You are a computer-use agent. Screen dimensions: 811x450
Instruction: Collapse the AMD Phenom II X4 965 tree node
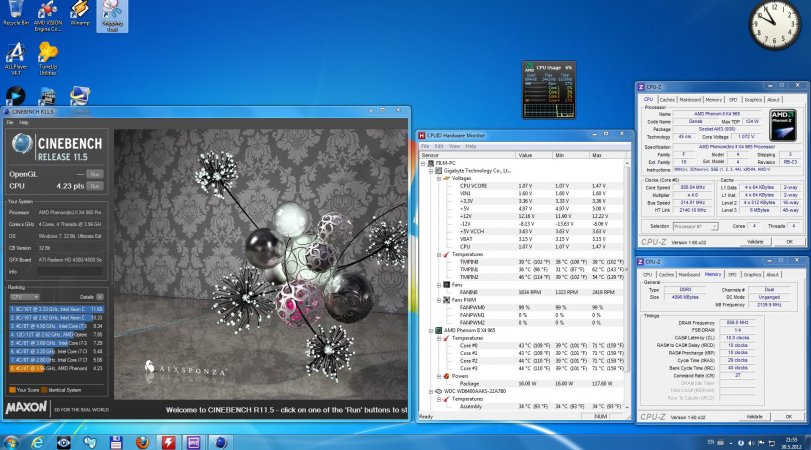(431, 331)
